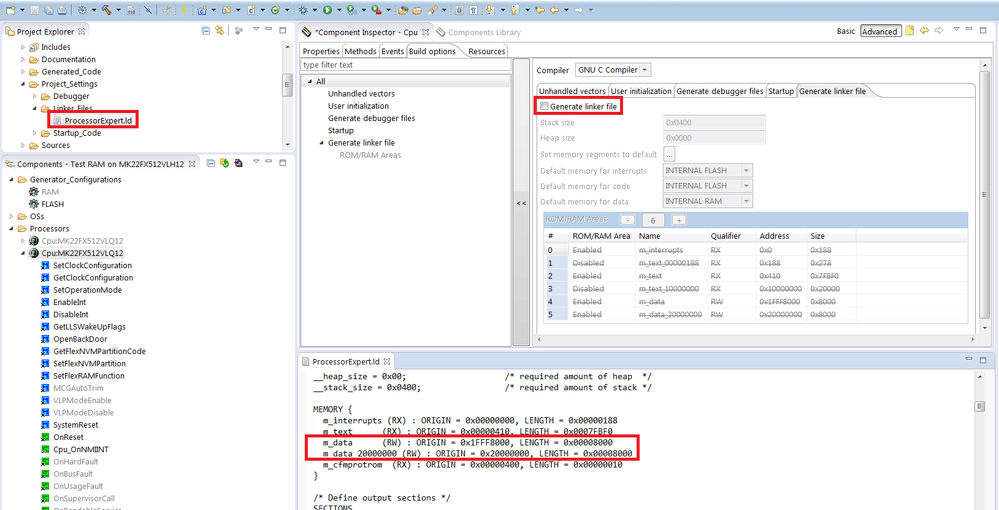The width and height of the screenshot is (999, 510).
Task: Click the type filter text field
Action: (x=406, y=65)
